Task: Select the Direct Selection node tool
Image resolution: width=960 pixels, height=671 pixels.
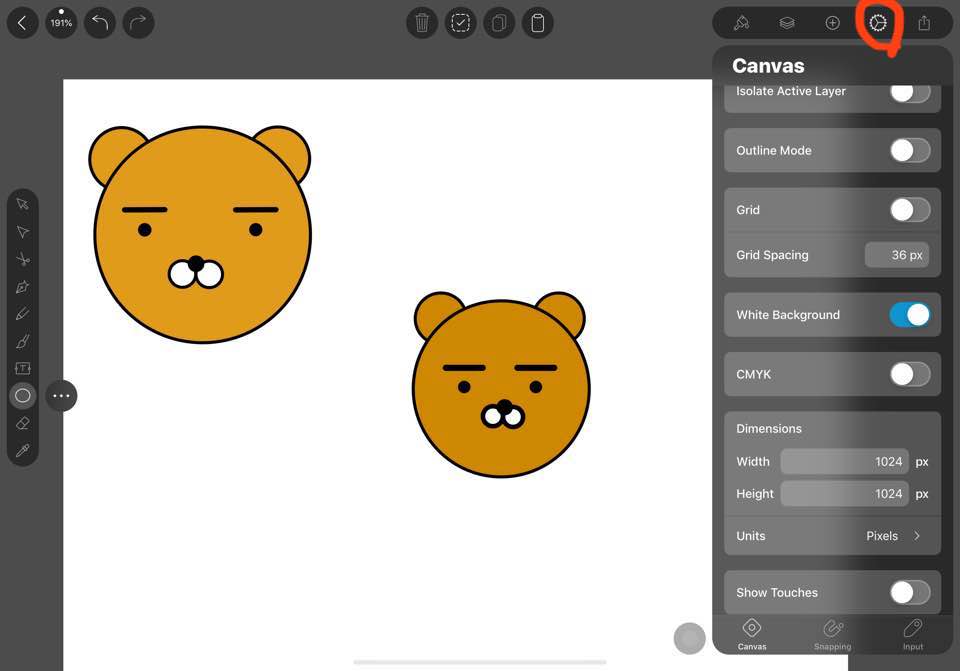Action: pos(23,231)
